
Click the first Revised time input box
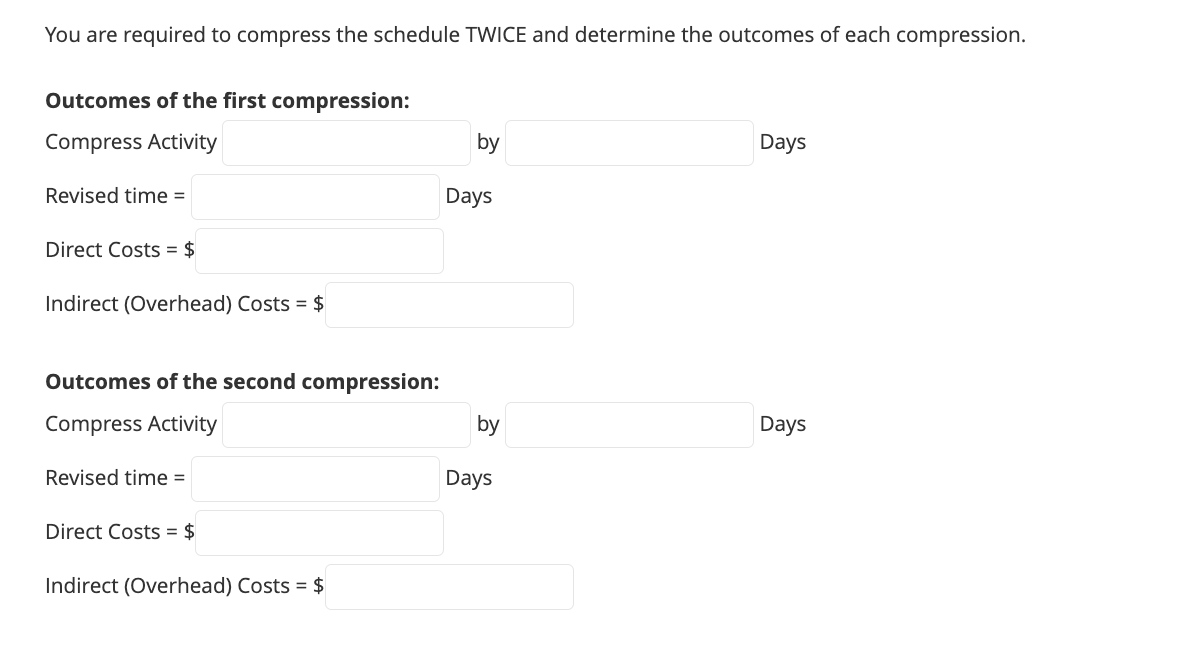(x=314, y=196)
